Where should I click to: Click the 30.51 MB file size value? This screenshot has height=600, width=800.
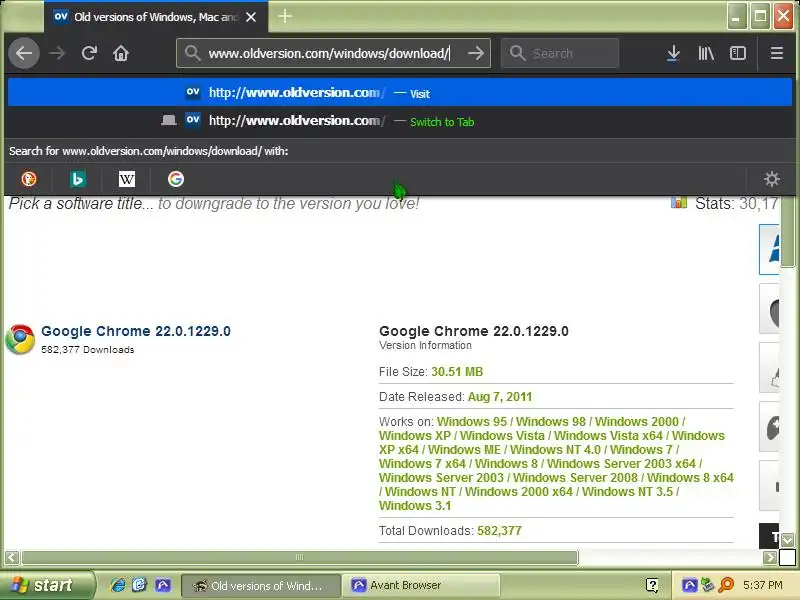pos(457,372)
